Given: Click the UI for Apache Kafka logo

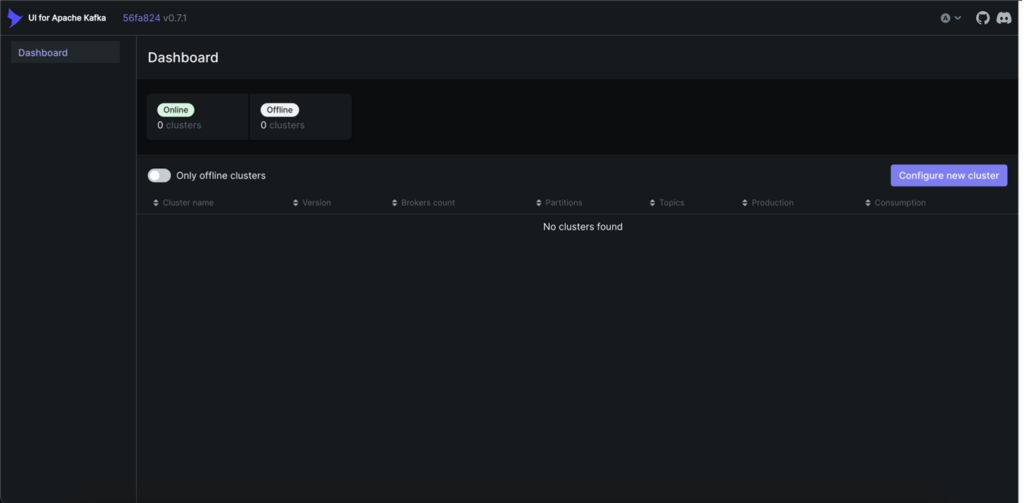Looking at the screenshot, I should 14,18.
